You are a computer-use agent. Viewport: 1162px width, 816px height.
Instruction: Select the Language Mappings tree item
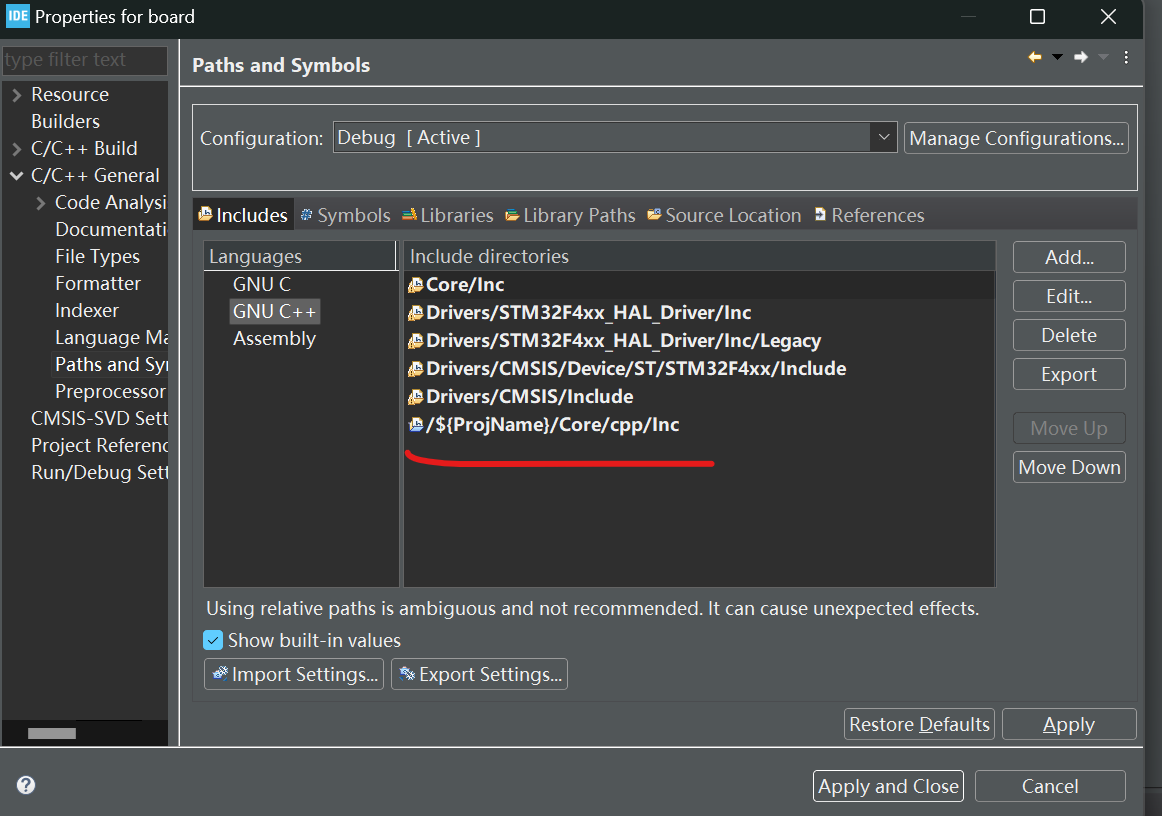pyautogui.click(x=111, y=338)
